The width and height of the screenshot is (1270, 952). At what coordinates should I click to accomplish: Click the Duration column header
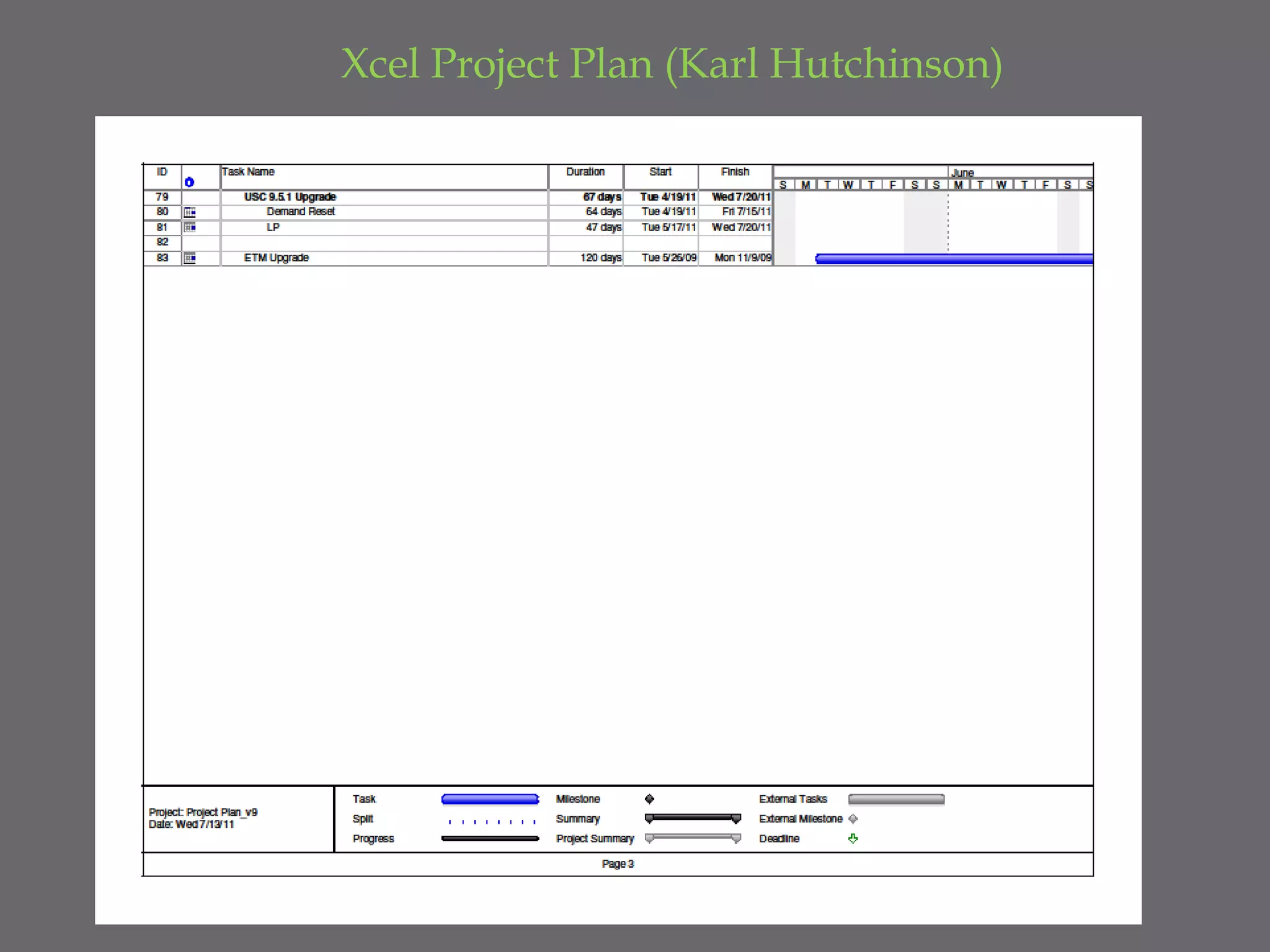(585, 172)
